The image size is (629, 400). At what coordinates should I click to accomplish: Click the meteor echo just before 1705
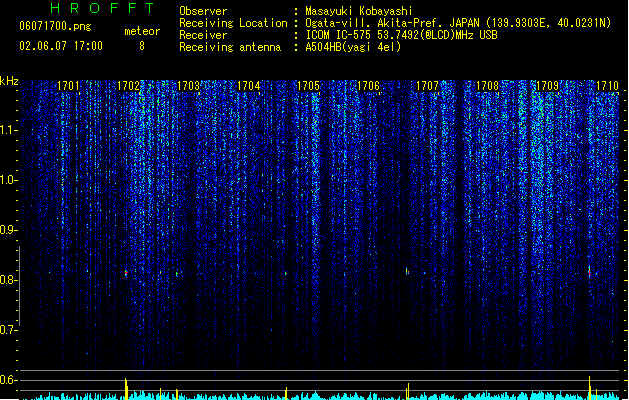tap(286, 274)
